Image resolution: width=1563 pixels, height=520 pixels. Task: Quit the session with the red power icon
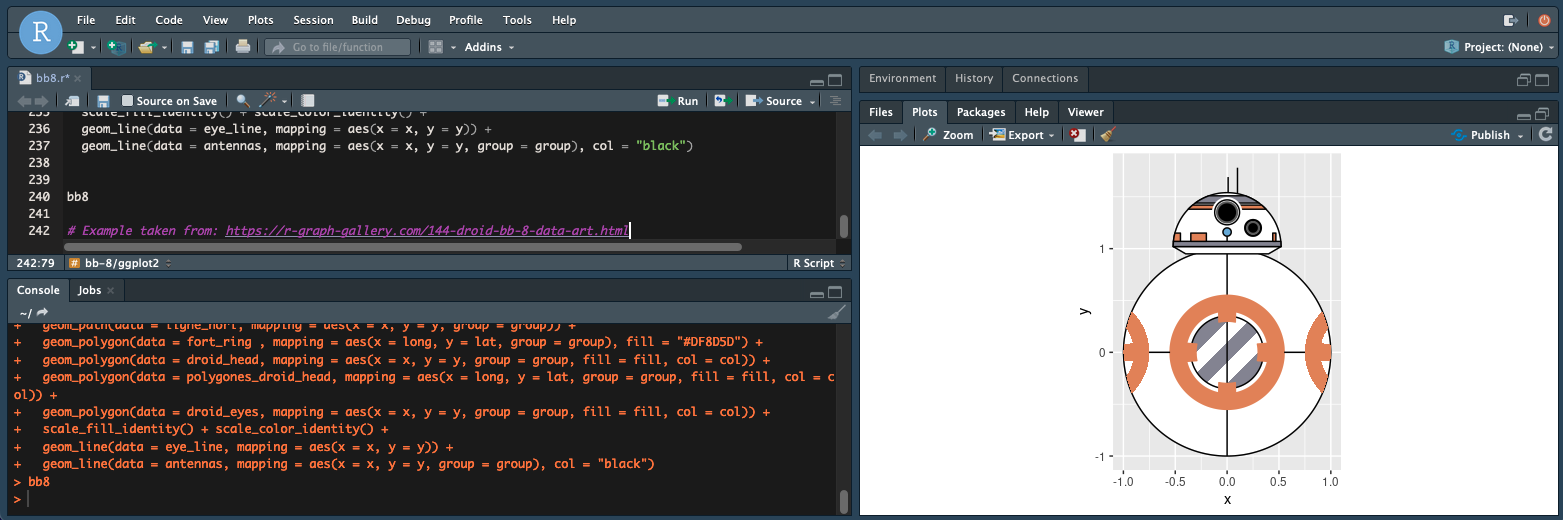pos(1544,20)
